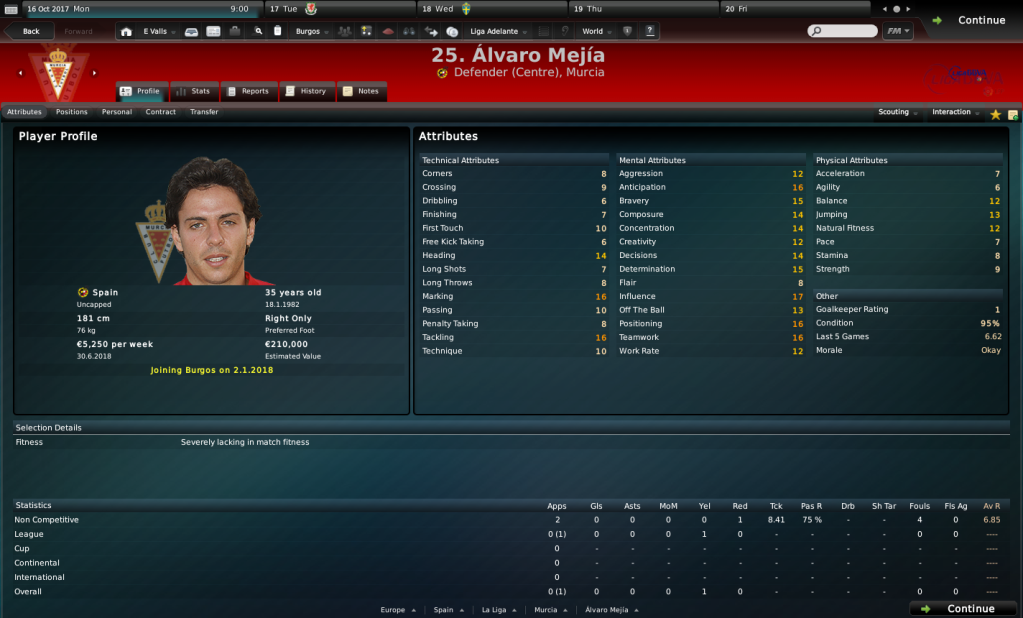Switch to the History tab
The image size is (1023, 618).
pyautogui.click(x=307, y=91)
